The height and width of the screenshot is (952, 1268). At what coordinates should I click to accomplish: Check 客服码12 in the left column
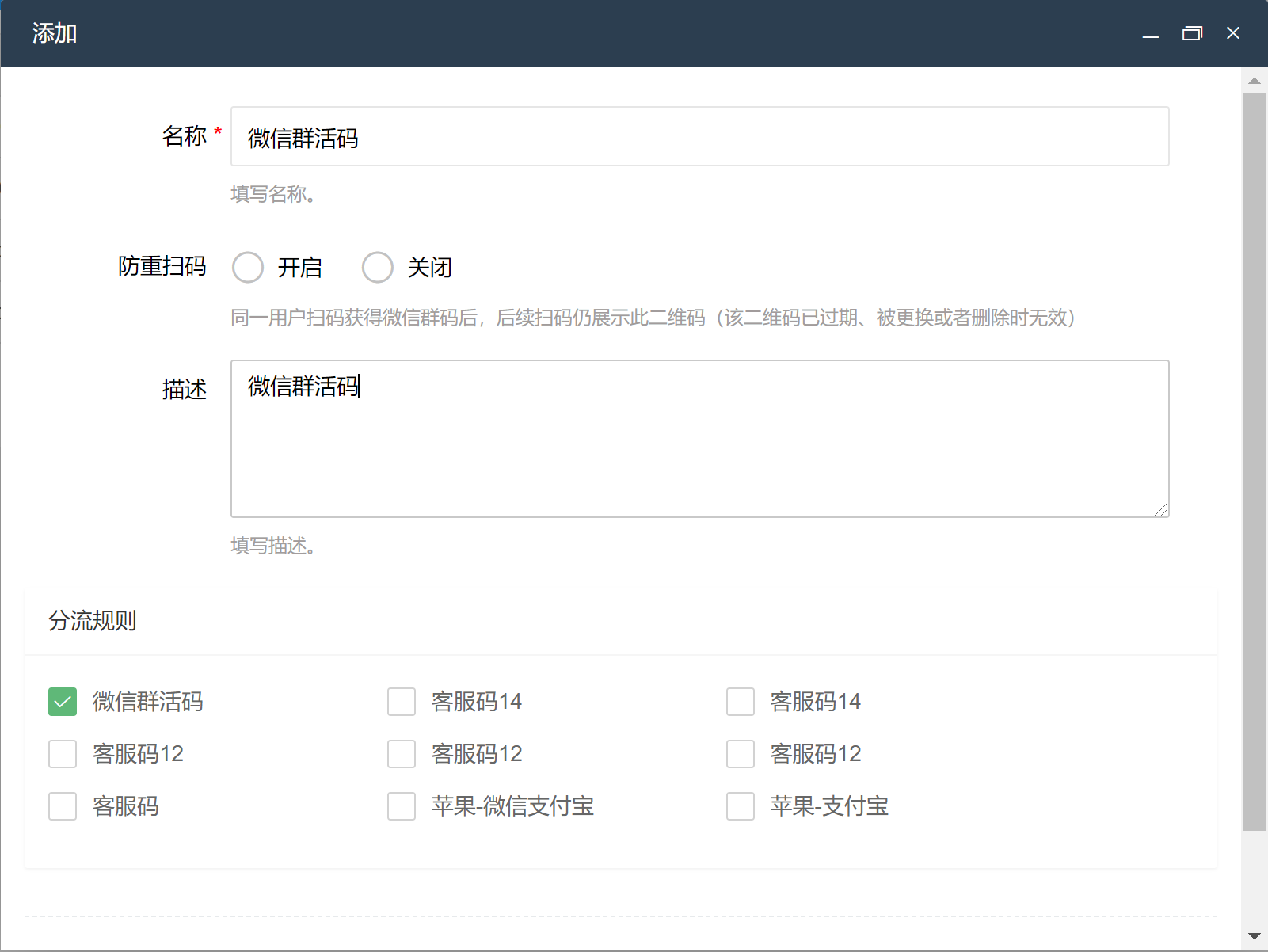point(63,754)
